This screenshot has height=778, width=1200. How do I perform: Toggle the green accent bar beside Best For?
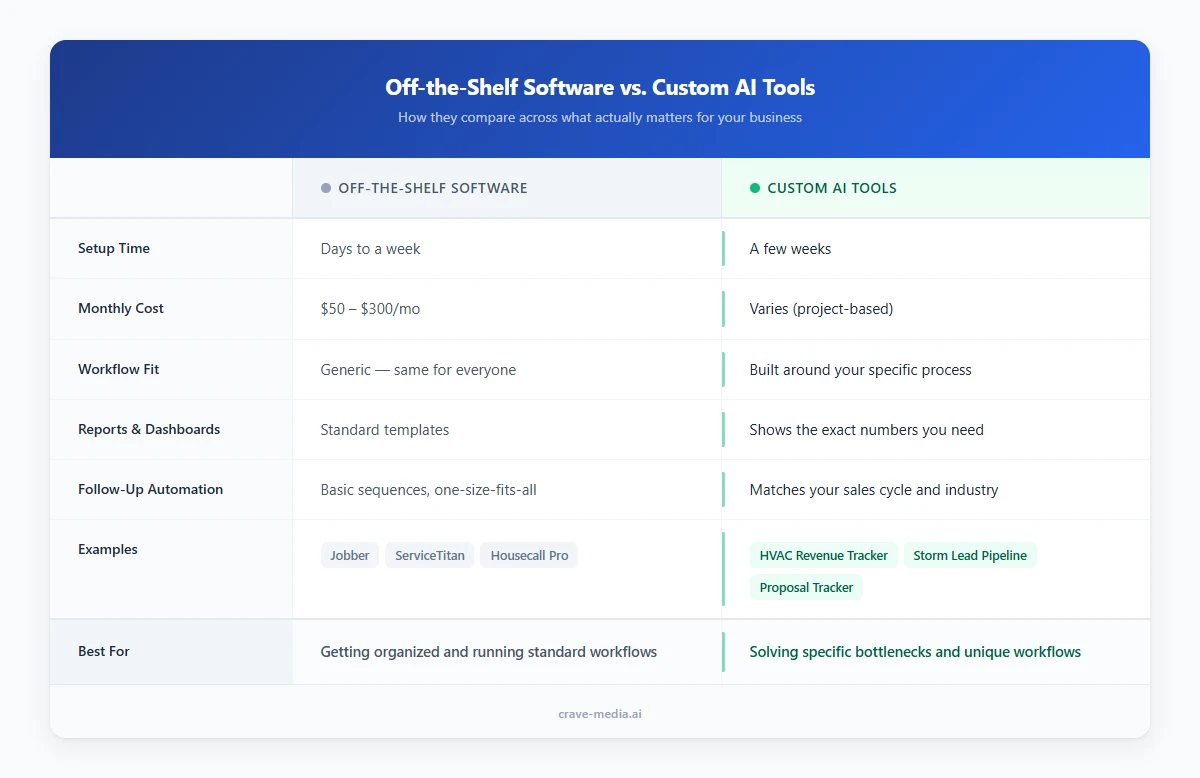724,651
